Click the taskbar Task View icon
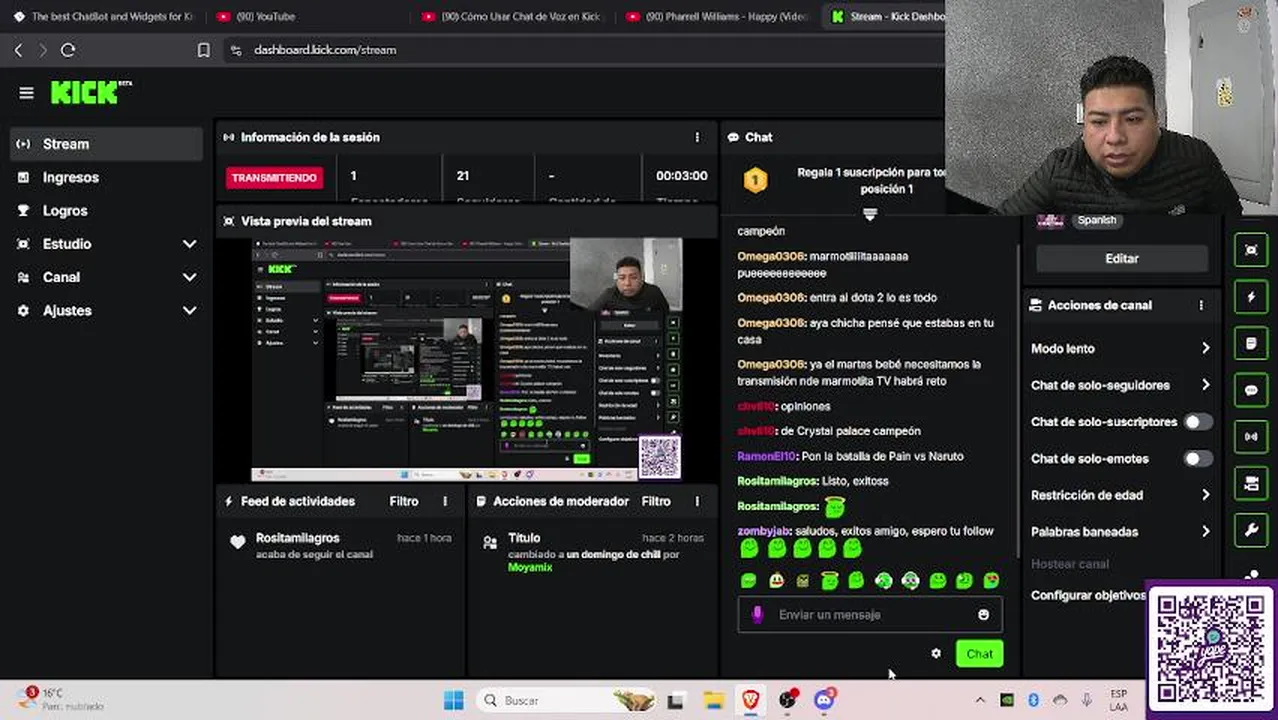This screenshot has width=1278, height=720. (x=676, y=700)
